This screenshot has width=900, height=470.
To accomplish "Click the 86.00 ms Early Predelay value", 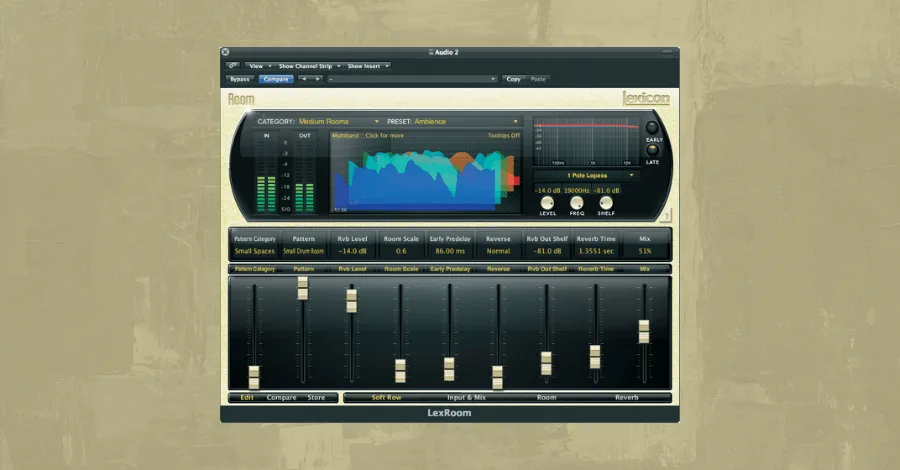I will [x=450, y=251].
